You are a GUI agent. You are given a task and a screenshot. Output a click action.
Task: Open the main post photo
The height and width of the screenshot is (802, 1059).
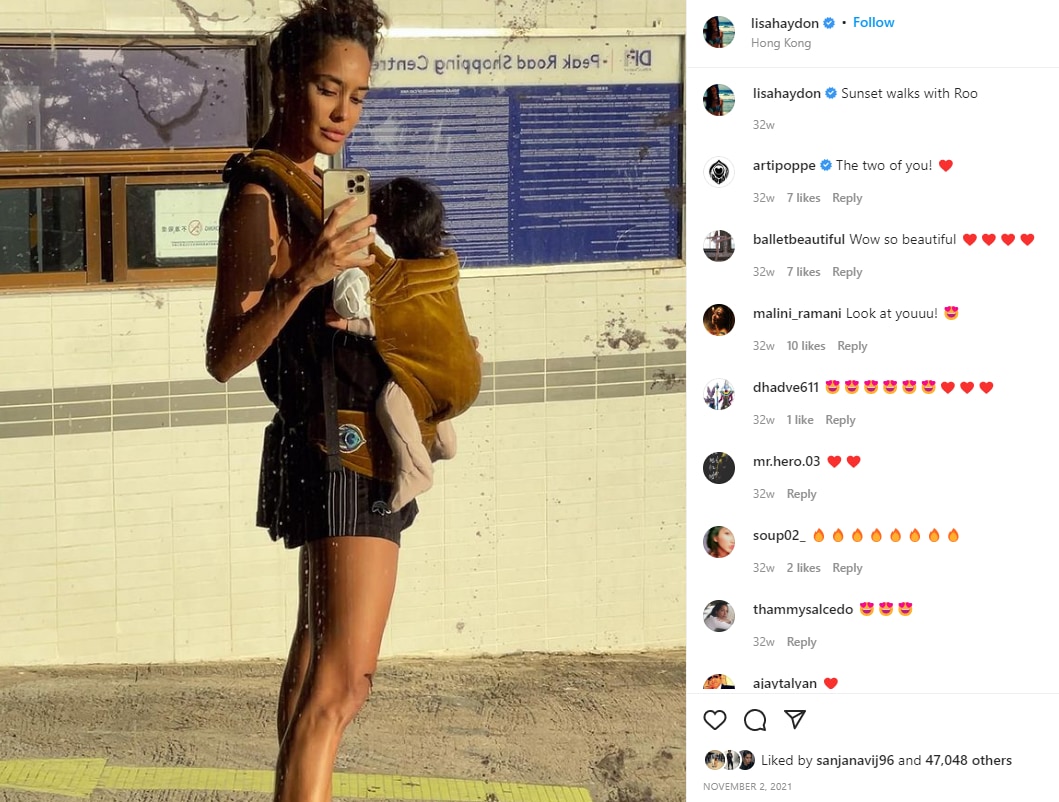coord(343,401)
